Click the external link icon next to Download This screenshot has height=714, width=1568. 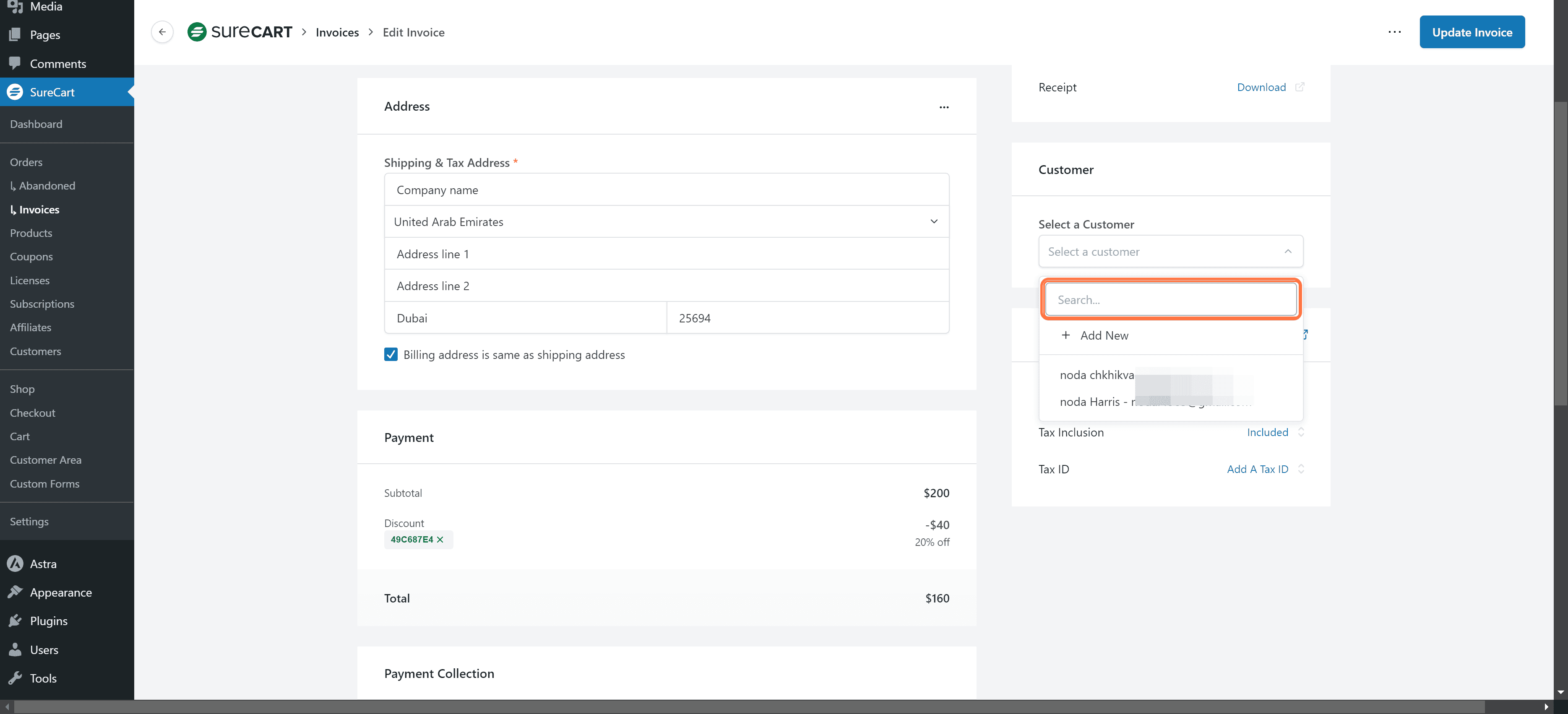pyautogui.click(x=1300, y=87)
